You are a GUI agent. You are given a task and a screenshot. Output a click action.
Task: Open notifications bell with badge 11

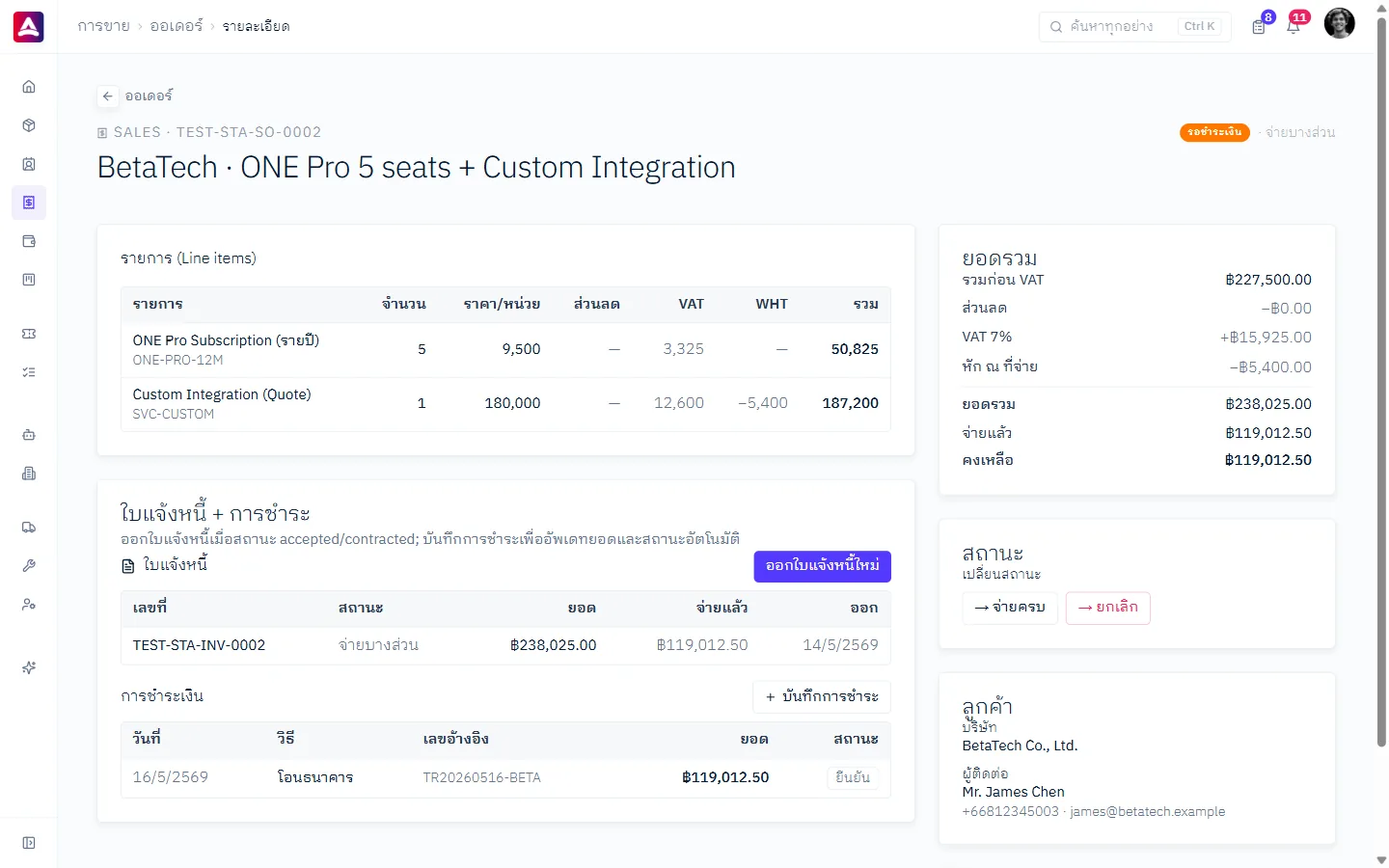tap(1294, 27)
